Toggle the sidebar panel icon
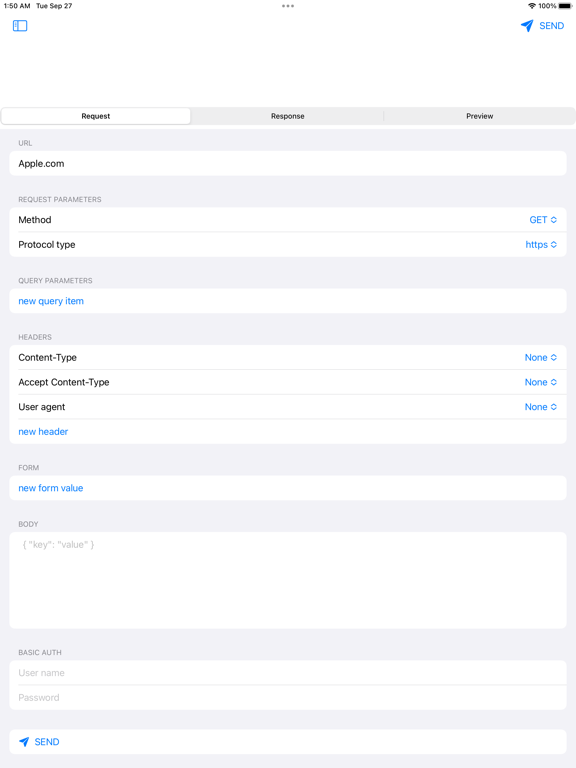The image size is (576, 768). pos(20,25)
